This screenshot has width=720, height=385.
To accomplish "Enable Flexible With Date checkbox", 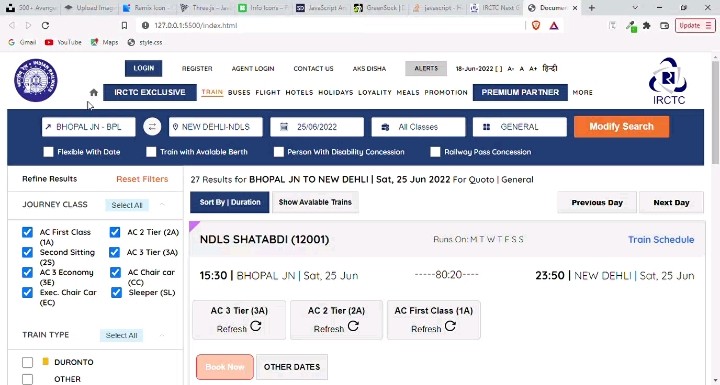I will pos(48,152).
